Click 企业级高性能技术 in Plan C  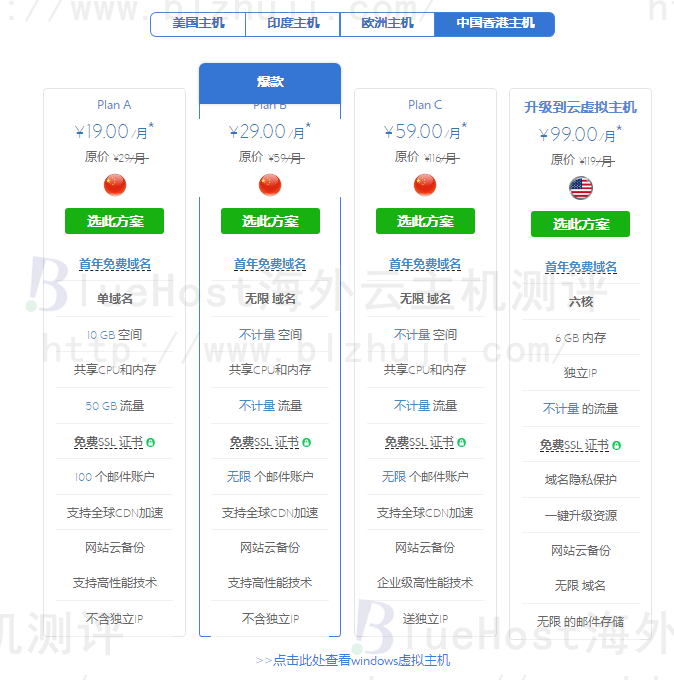tap(425, 583)
